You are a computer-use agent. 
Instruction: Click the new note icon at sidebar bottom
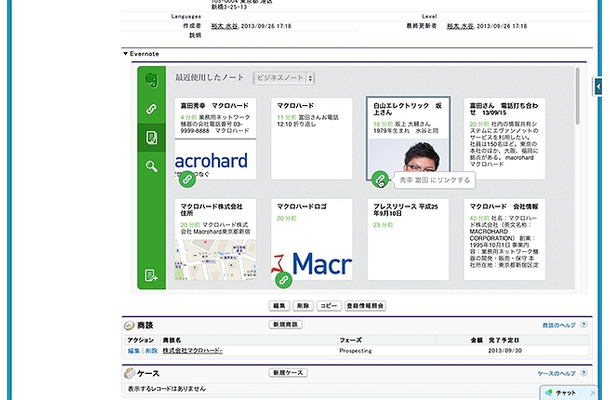click(x=151, y=275)
